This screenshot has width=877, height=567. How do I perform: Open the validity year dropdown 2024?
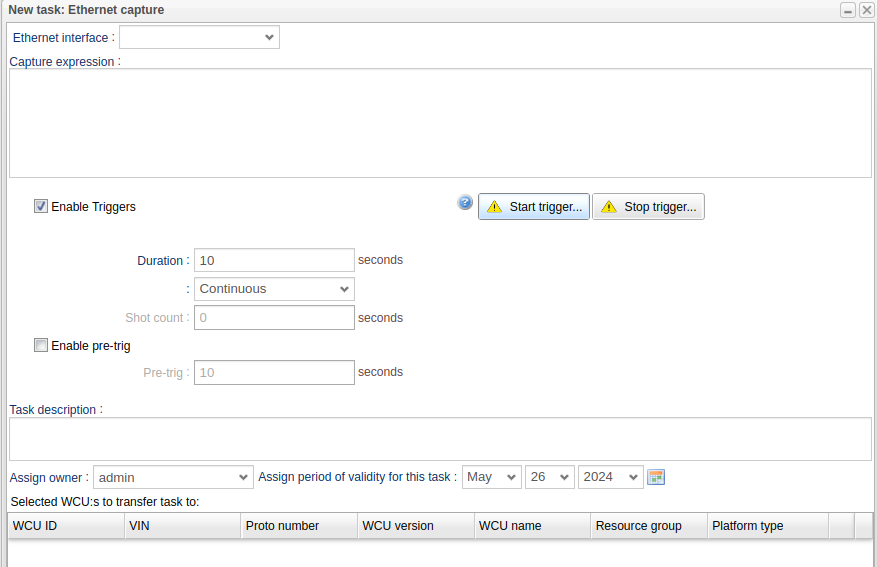(610, 477)
